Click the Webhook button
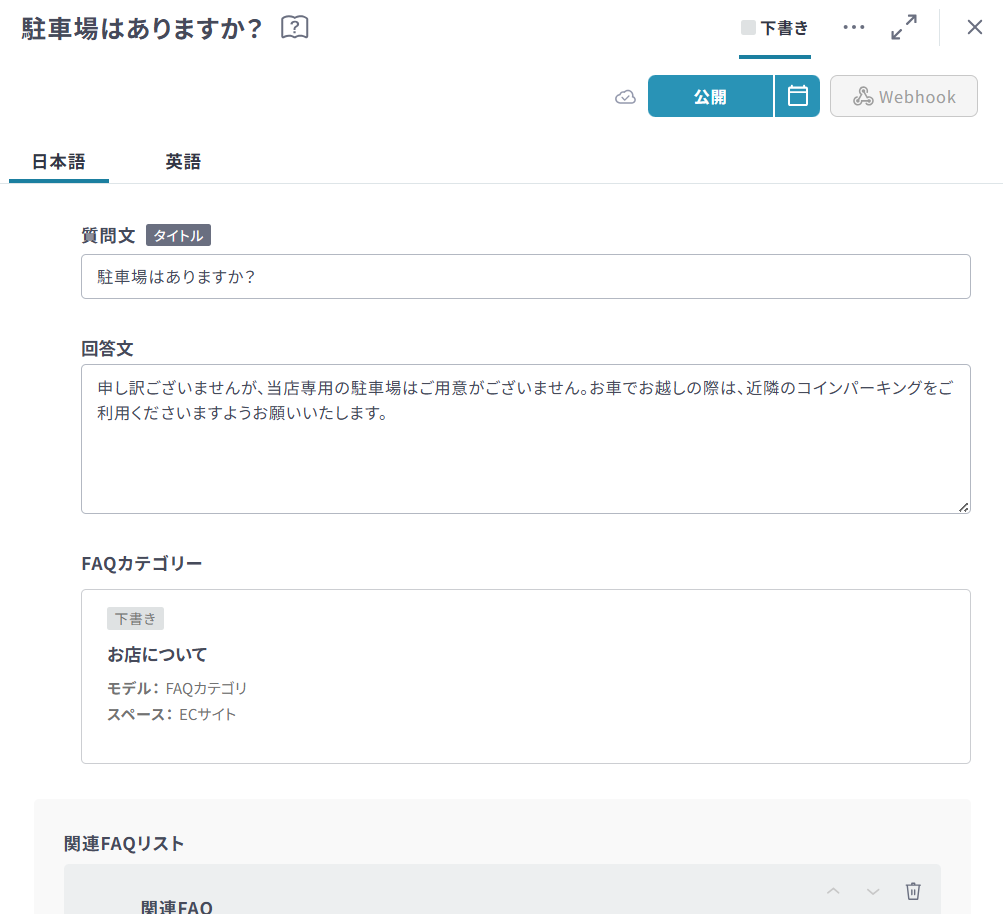Screen dimensions: 1003x914 click(x=903, y=96)
